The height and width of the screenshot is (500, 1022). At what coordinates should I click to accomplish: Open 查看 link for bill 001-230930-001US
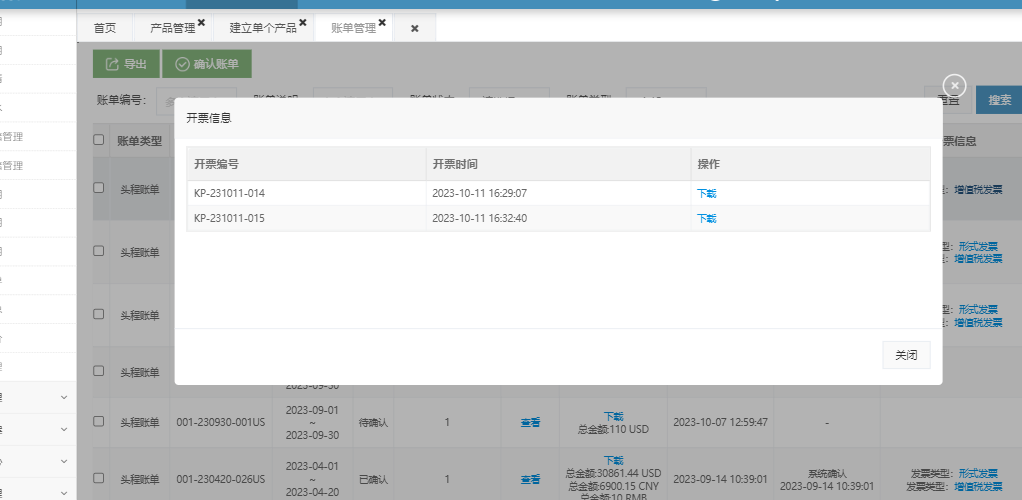click(x=531, y=422)
